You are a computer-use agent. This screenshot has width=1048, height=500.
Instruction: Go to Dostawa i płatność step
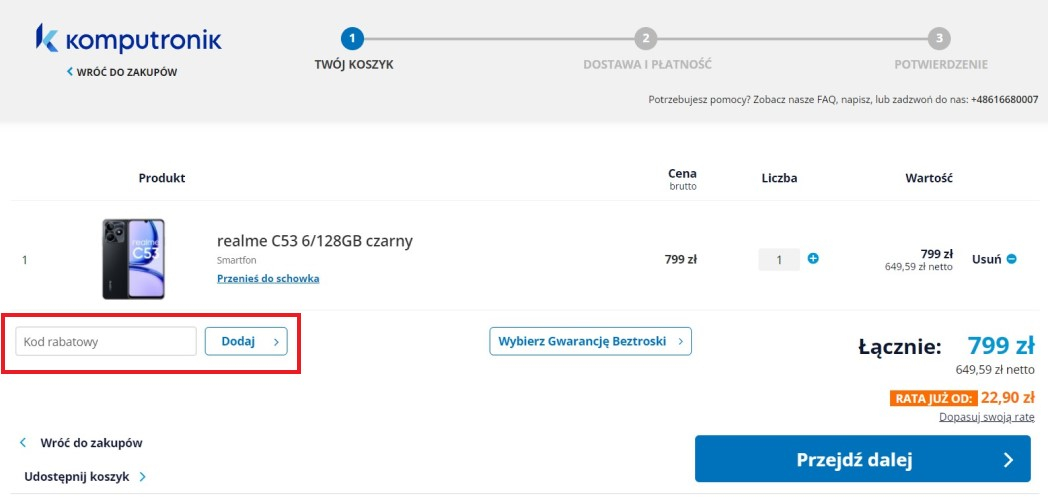coord(647,65)
